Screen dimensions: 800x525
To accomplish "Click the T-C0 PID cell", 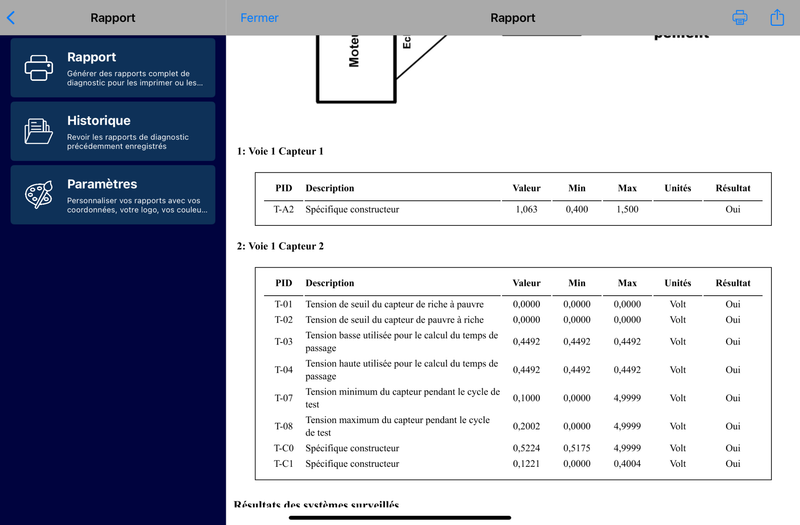I will point(284,448).
